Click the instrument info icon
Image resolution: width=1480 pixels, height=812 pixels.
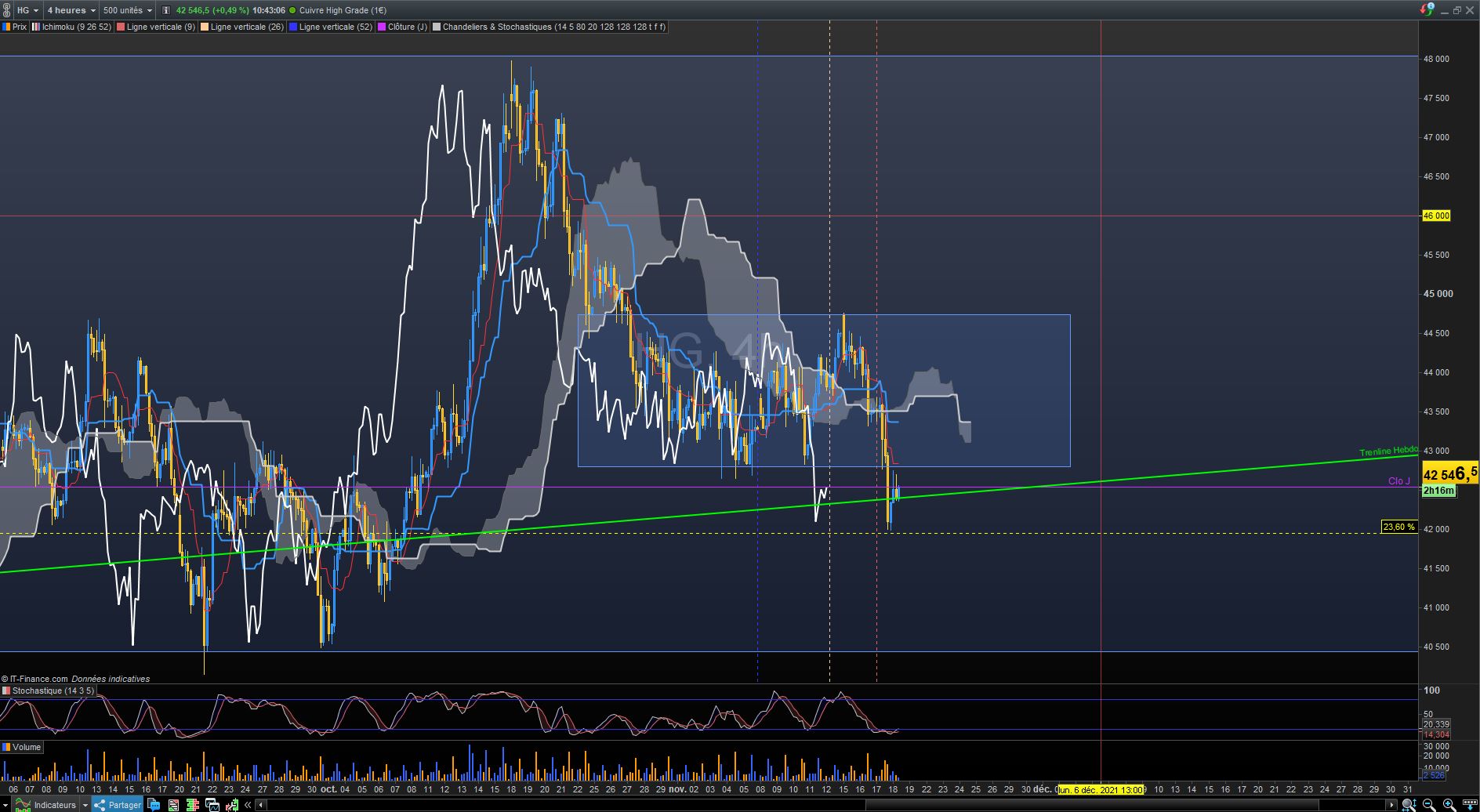(166, 10)
